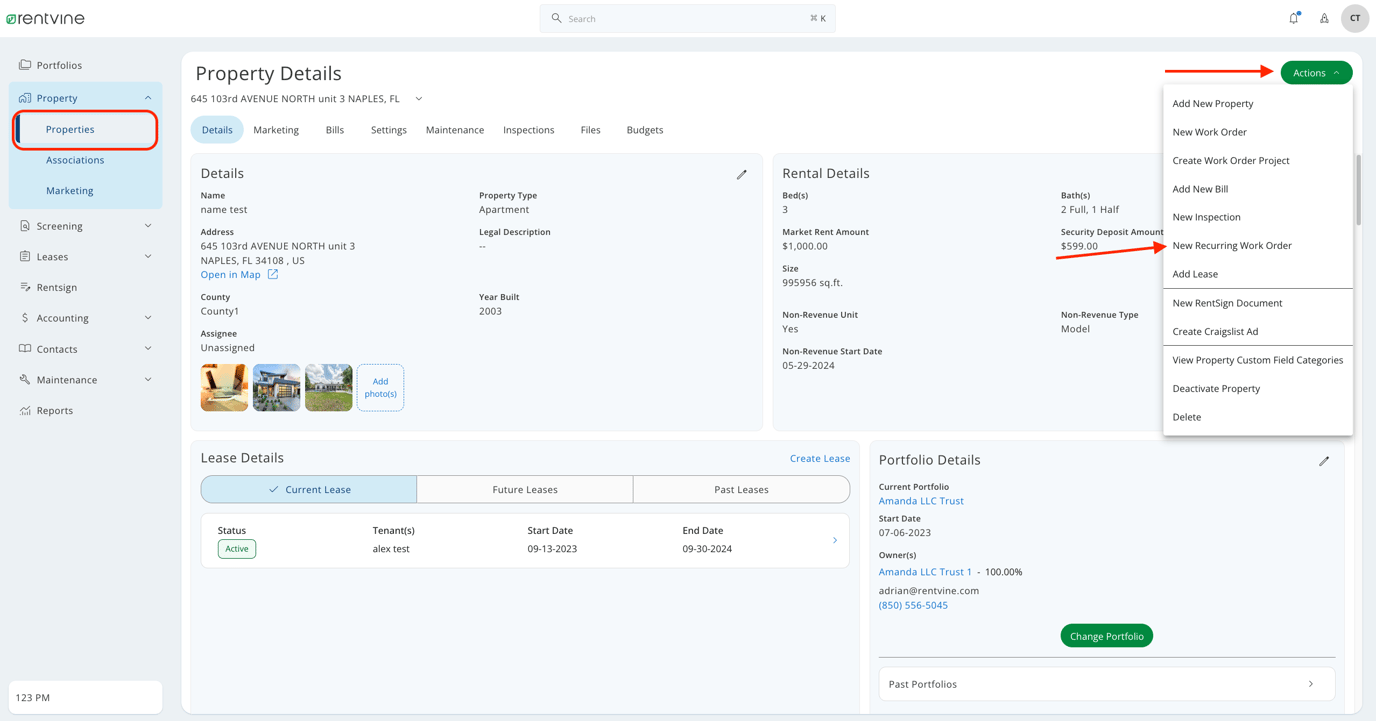Select the Screening sidebar icon
Screen dimensions: 1376x721
(x=24, y=225)
